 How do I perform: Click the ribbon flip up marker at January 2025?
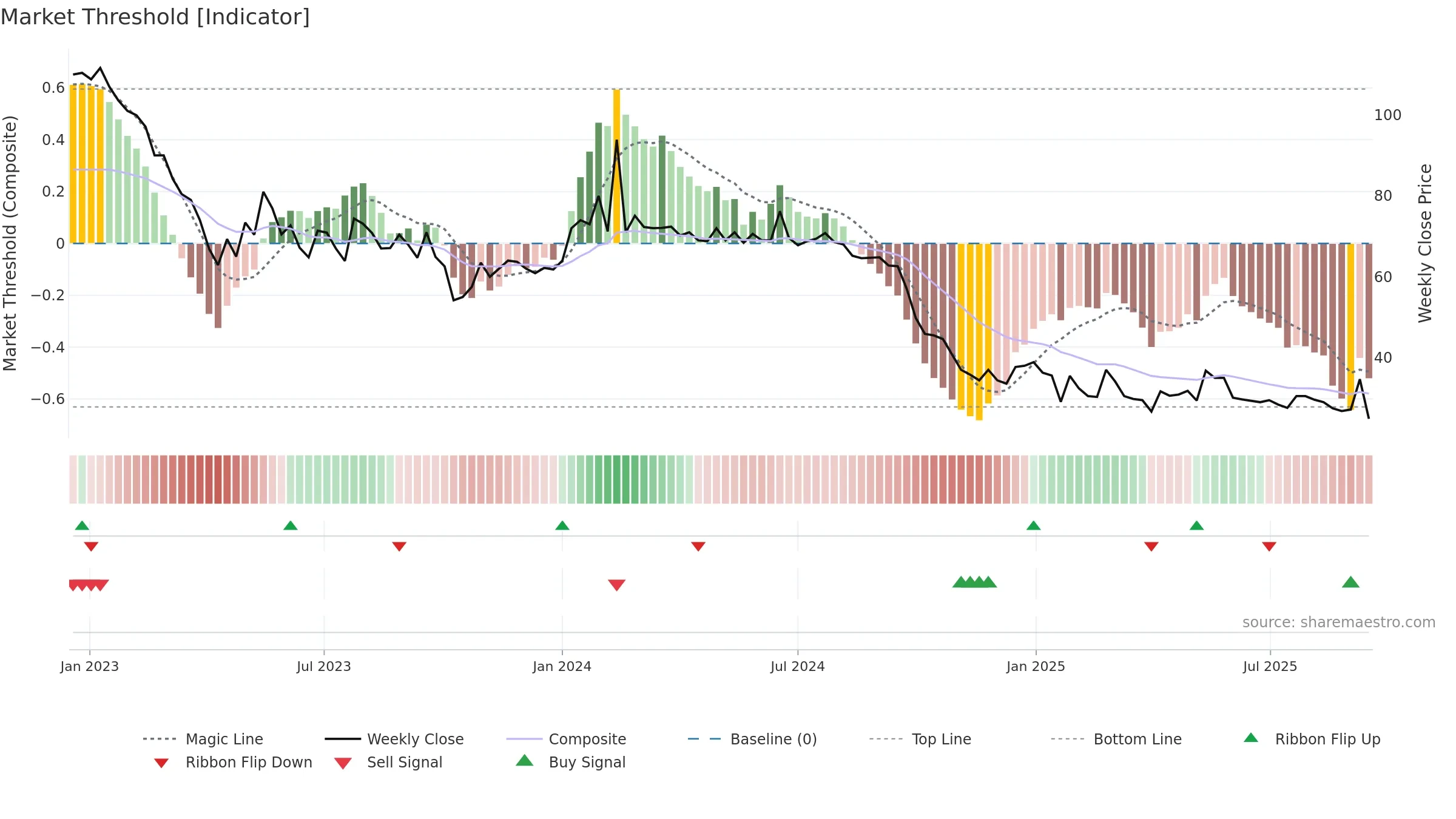pyautogui.click(x=1033, y=525)
